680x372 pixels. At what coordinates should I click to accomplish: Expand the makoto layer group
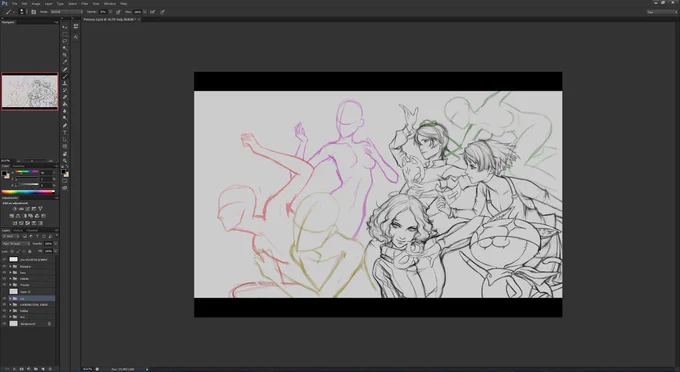click(10, 279)
